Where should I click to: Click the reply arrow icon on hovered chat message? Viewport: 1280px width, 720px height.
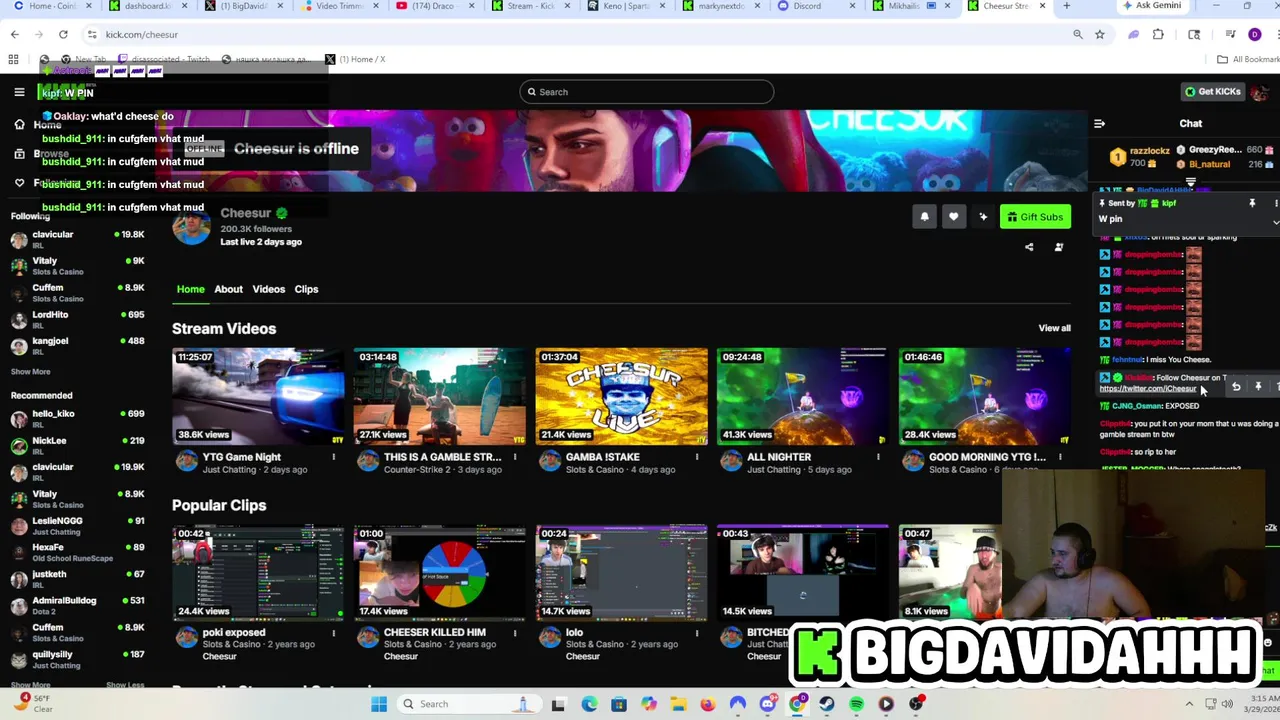[x=1236, y=387]
